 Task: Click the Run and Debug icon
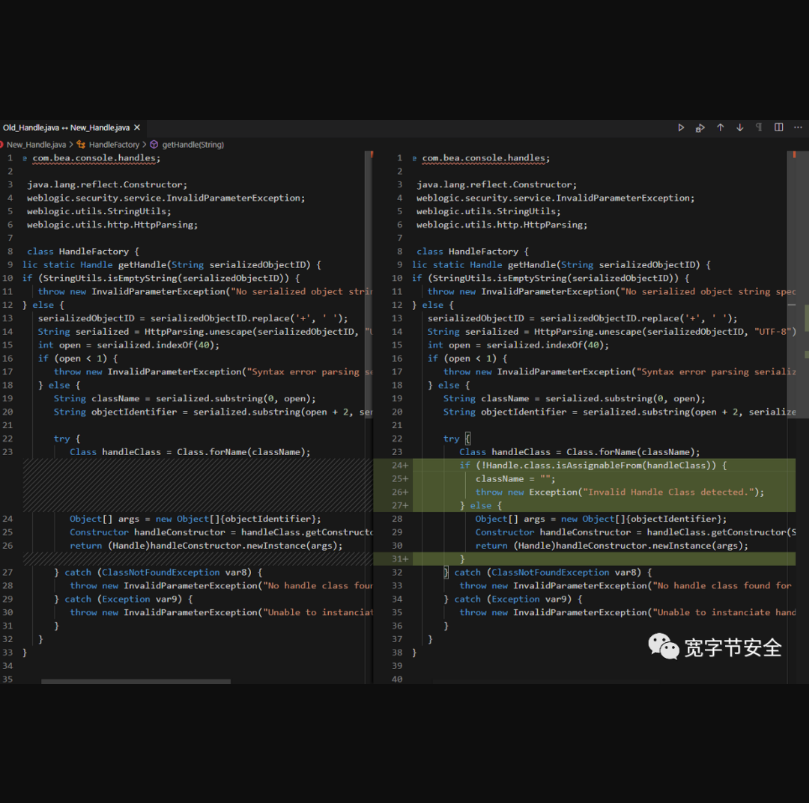[x=700, y=128]
